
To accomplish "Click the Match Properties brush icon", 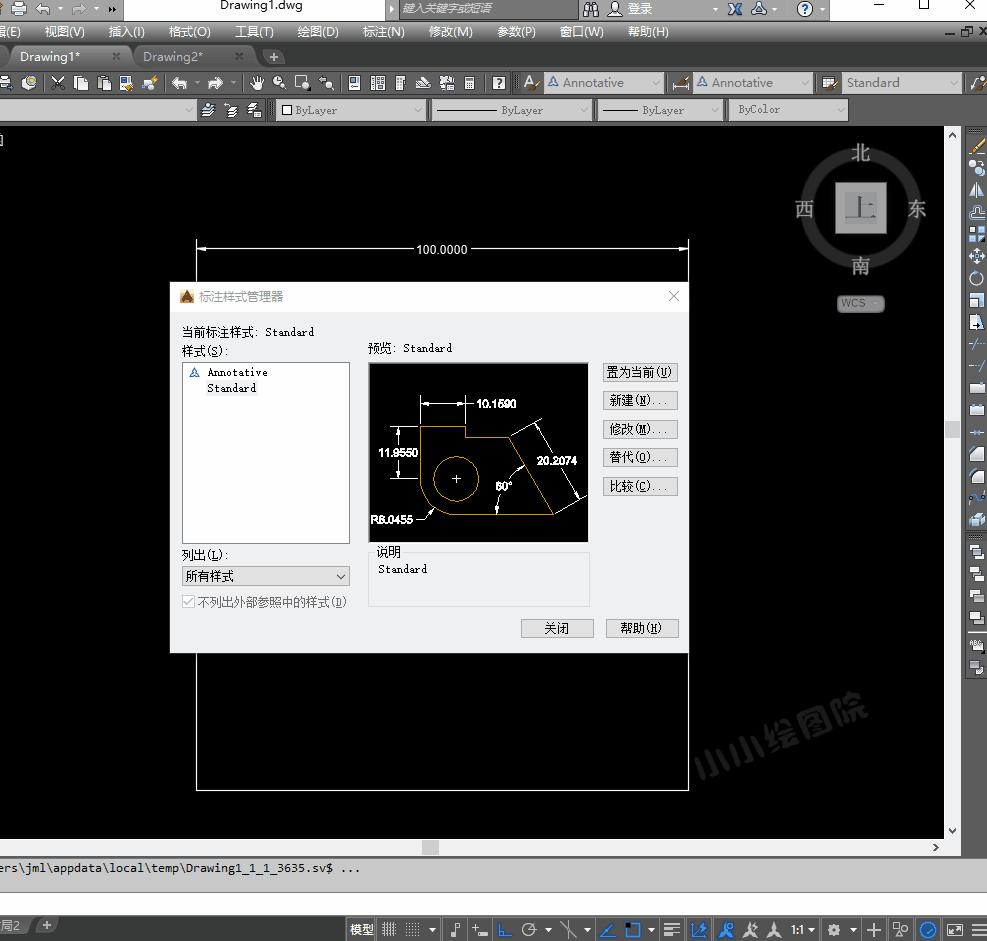I will point(151,83).
